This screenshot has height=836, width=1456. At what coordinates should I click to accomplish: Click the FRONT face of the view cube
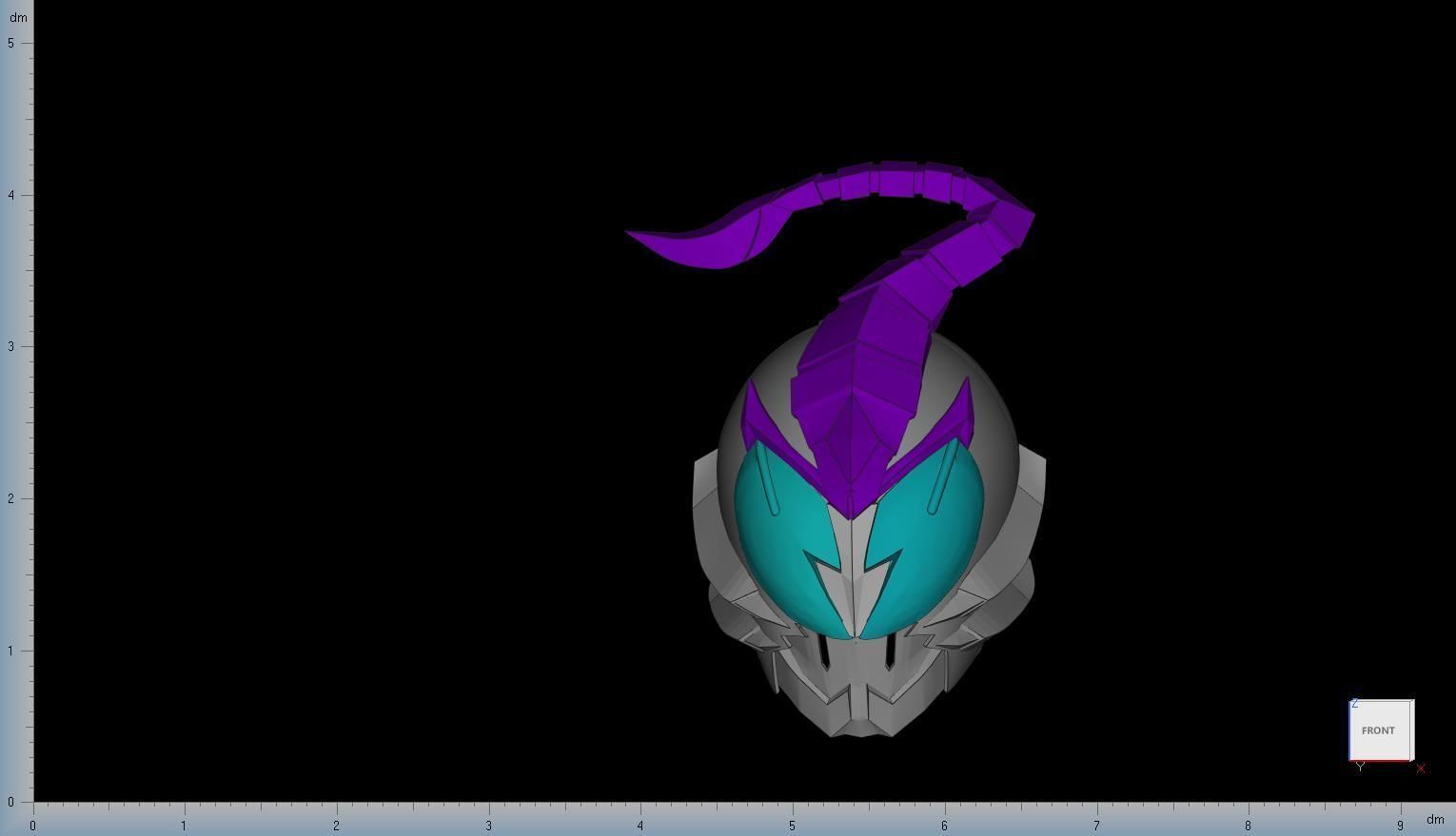(x=1381, y=730)
